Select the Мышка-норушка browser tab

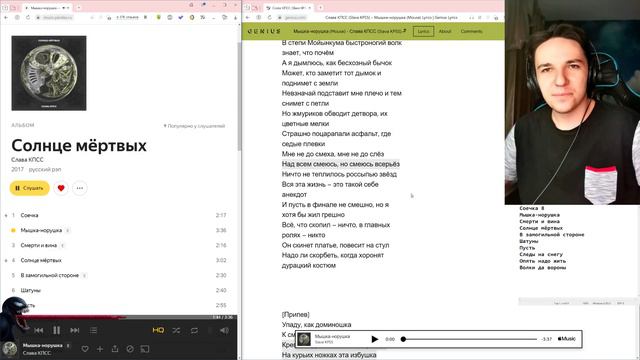click(x=47, y=8)
